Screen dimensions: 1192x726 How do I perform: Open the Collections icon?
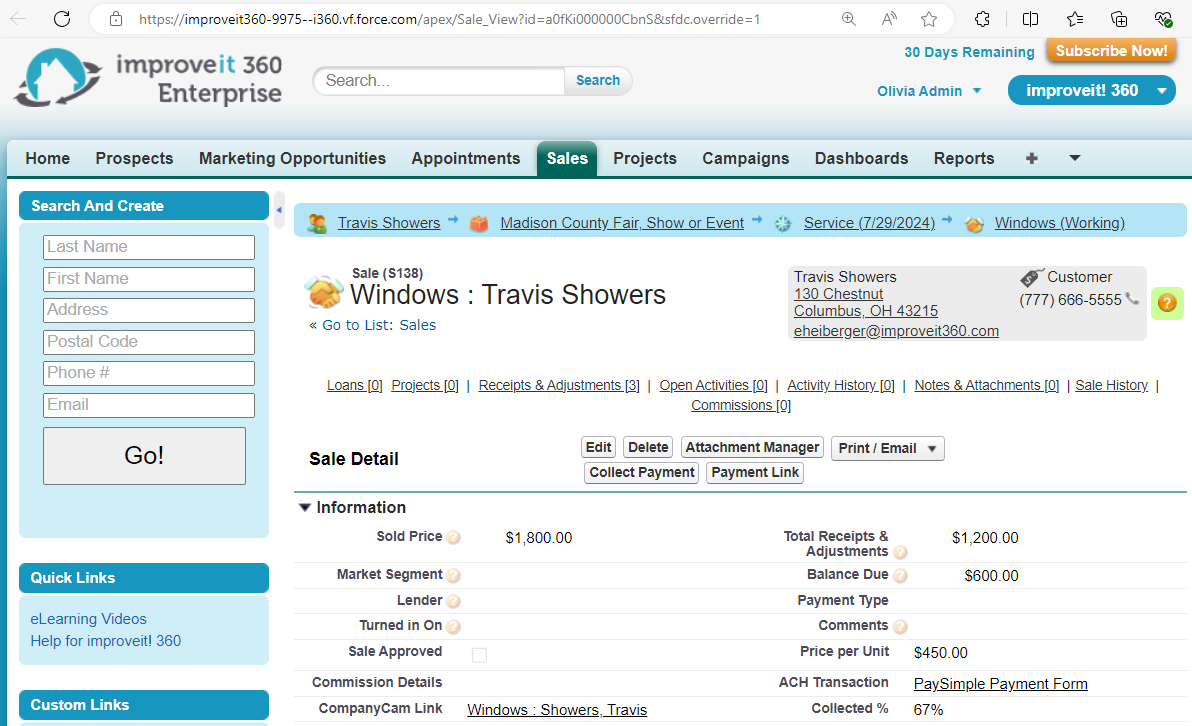tap(1119, 19)
